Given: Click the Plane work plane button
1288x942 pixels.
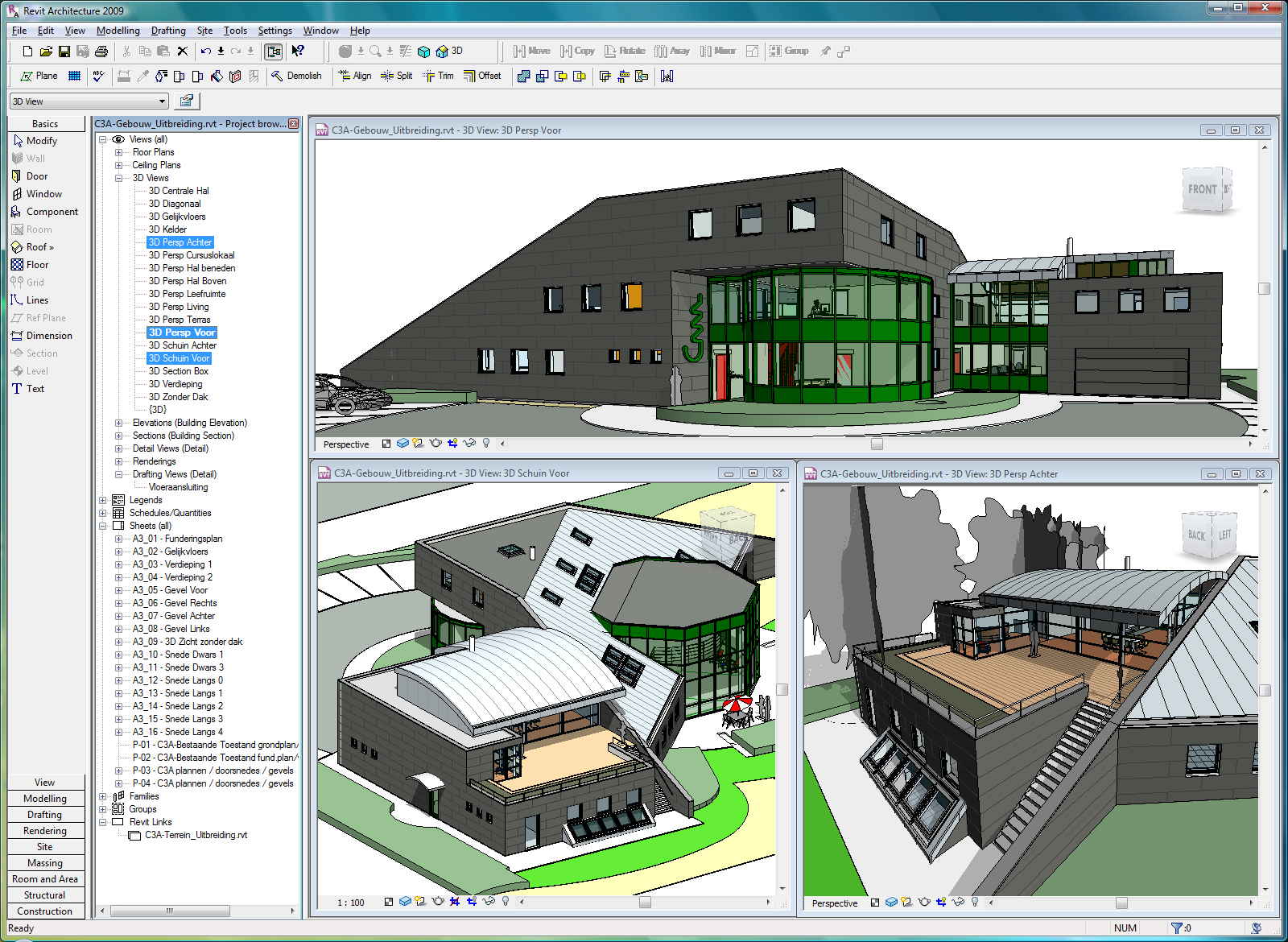Looking at the screenshot, I should pyautogui.click(x=39, y=76).
